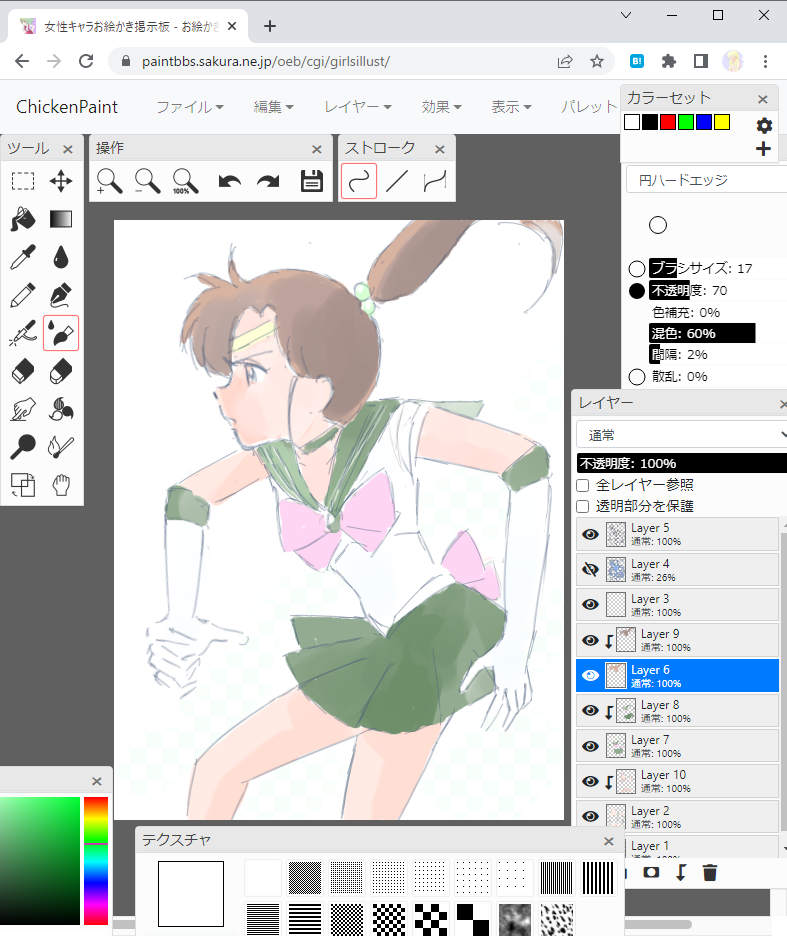This screenshot has height=936, width=787.
Task: Choose the gradient fill tool
Action: 61,219
